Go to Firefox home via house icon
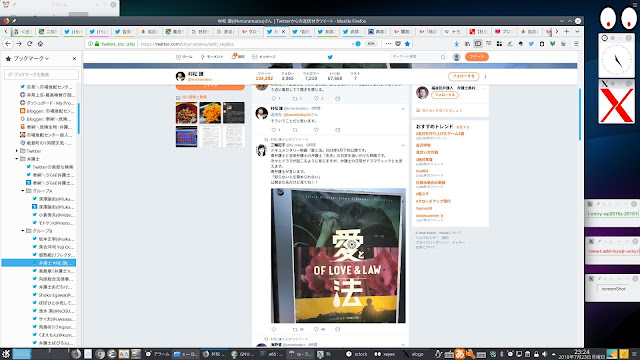 [40, 44]
